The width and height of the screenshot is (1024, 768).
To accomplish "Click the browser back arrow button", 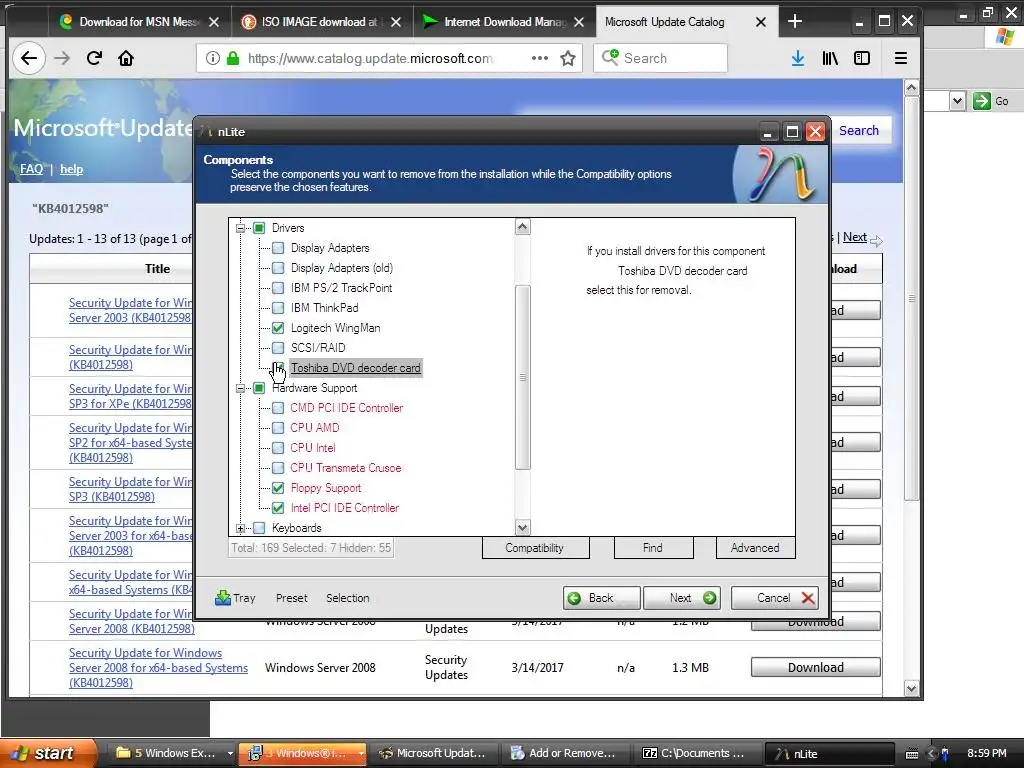I will [x=29, y=58].
